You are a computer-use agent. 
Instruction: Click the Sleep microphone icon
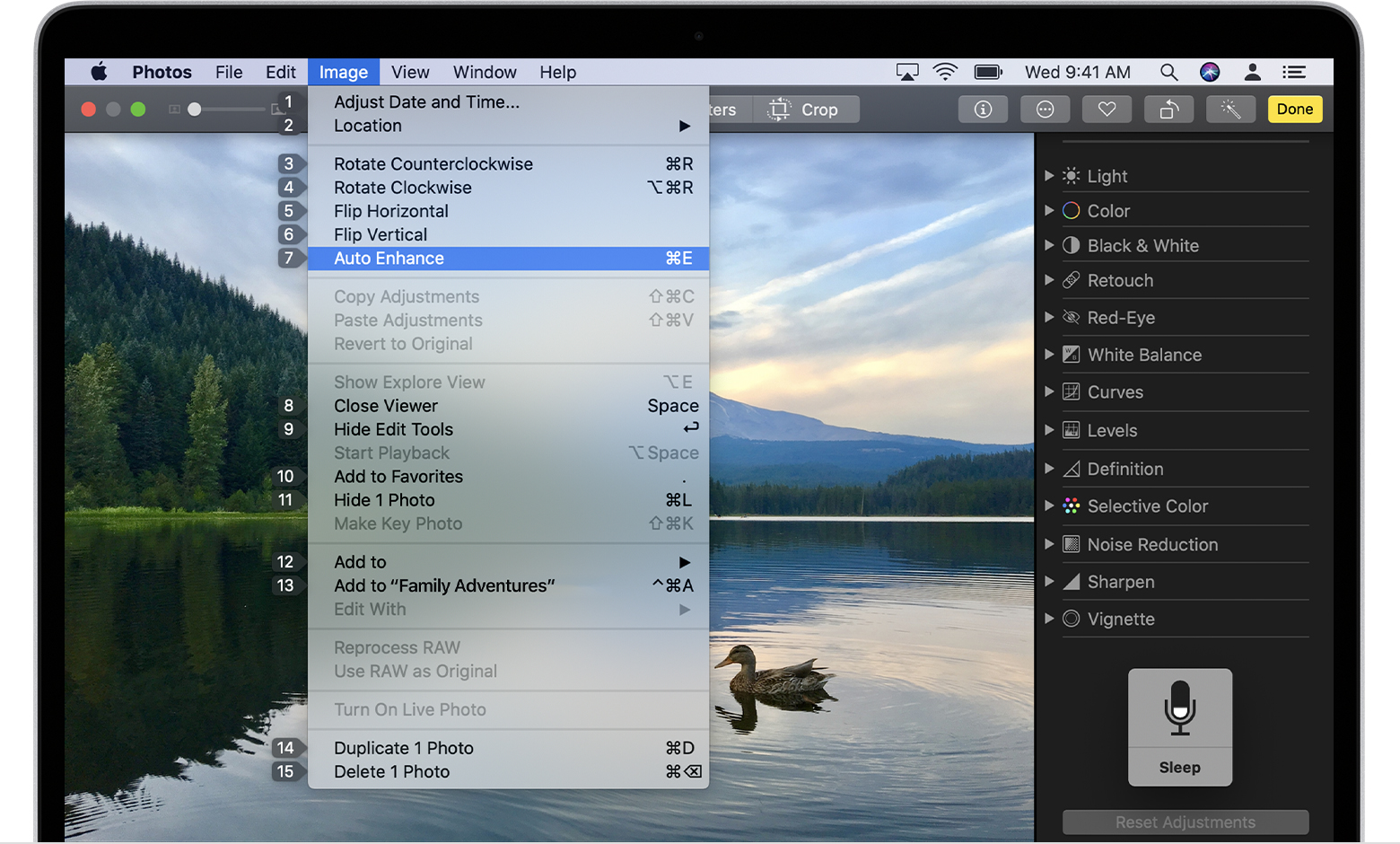tap(1179, 708)
